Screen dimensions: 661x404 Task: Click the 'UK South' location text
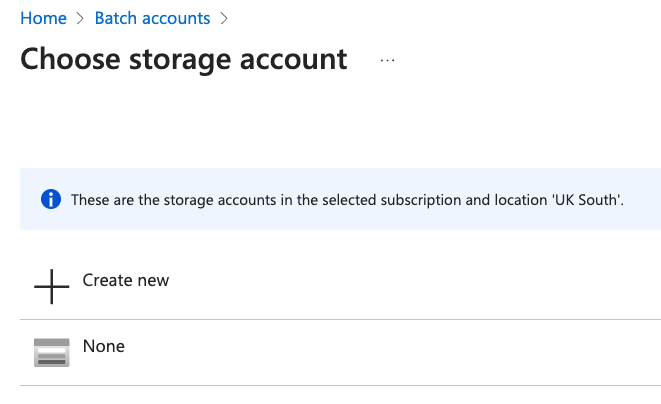pyautogui.click(x=587, y=200)
